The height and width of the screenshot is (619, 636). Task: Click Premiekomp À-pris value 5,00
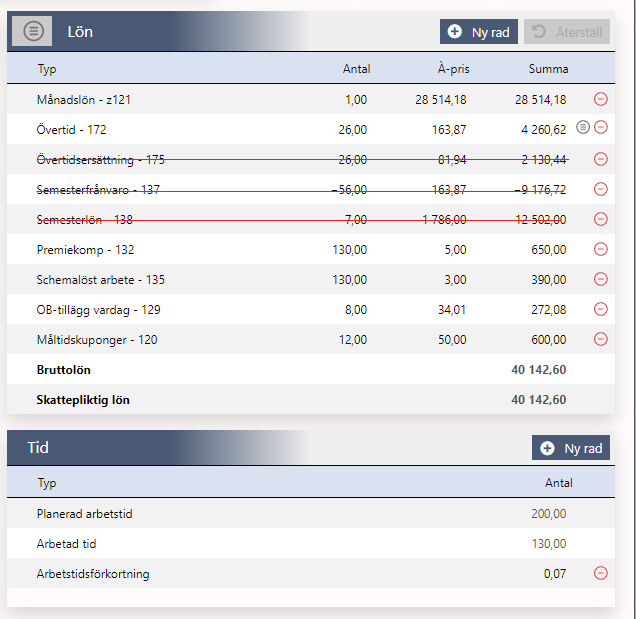click(456, 250)
